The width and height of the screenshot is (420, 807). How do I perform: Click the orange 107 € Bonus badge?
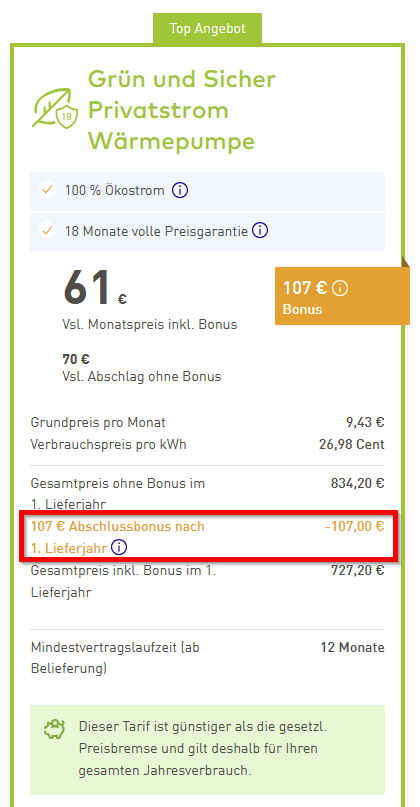(342, 296)
